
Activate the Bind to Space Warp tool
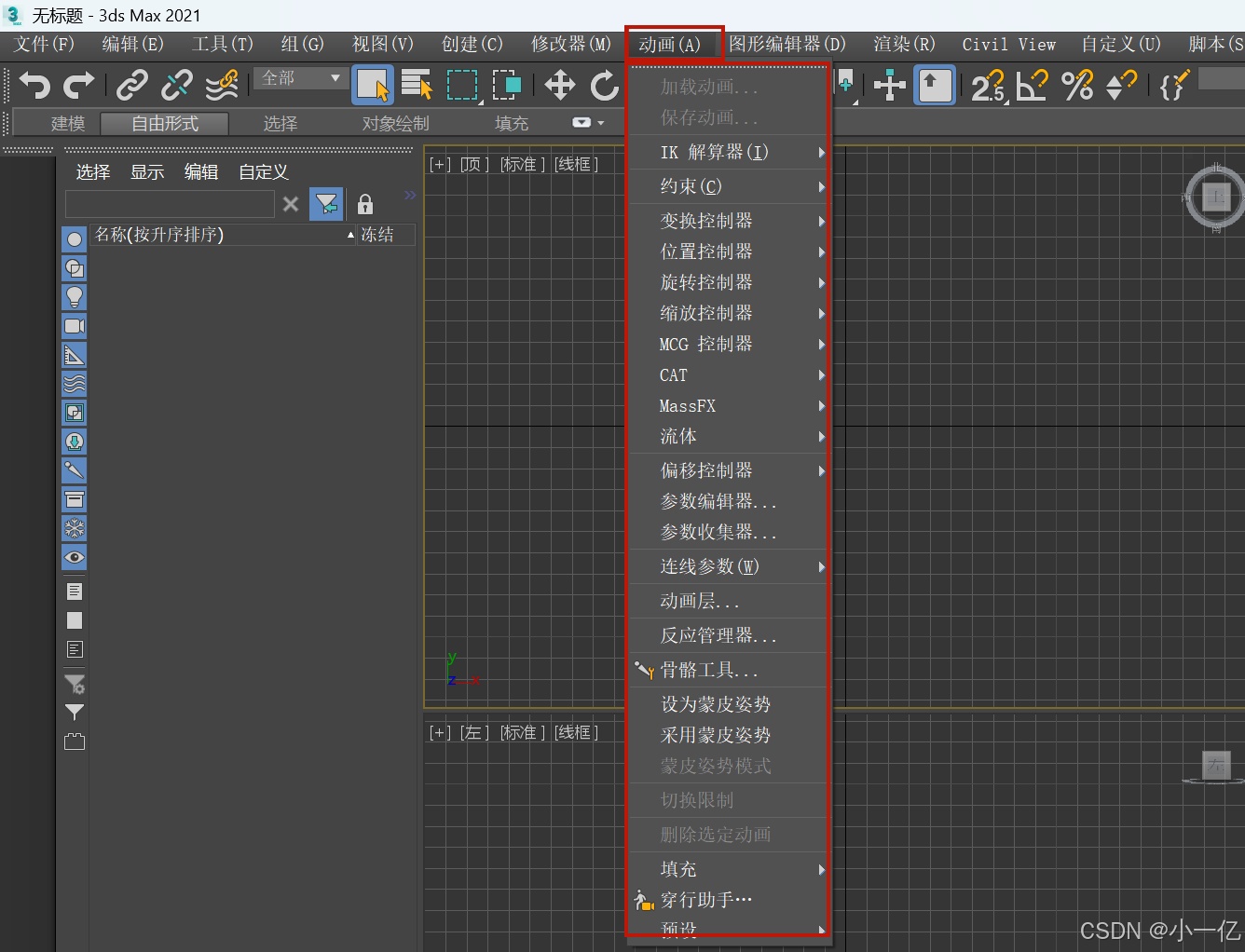click(222, 86)
